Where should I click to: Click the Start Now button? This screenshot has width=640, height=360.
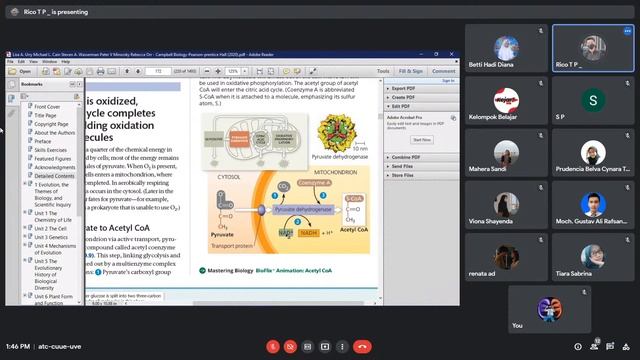tap(422, 140)
